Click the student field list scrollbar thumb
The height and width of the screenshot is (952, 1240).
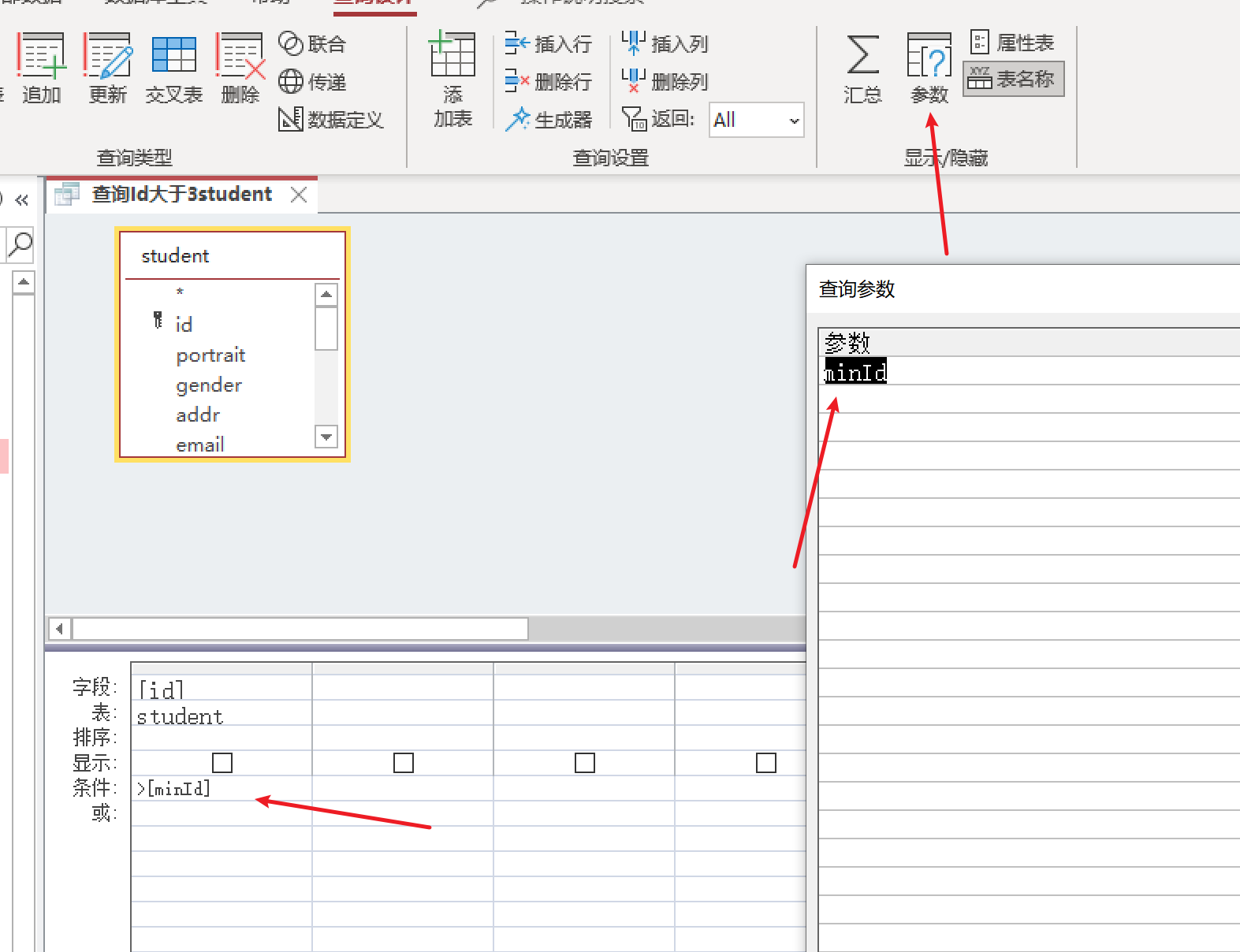pos(326,328)
